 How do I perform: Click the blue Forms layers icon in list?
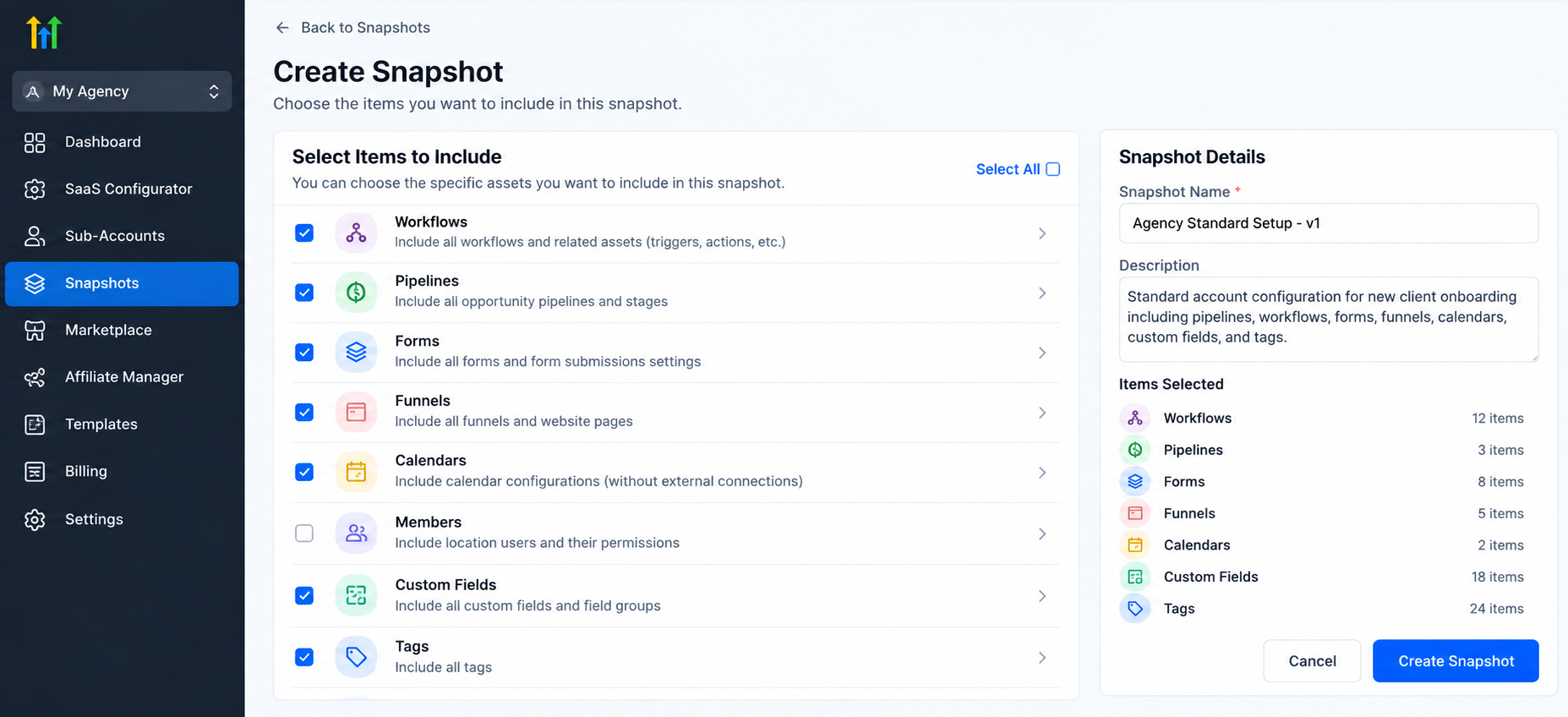(x=356, y=352)
